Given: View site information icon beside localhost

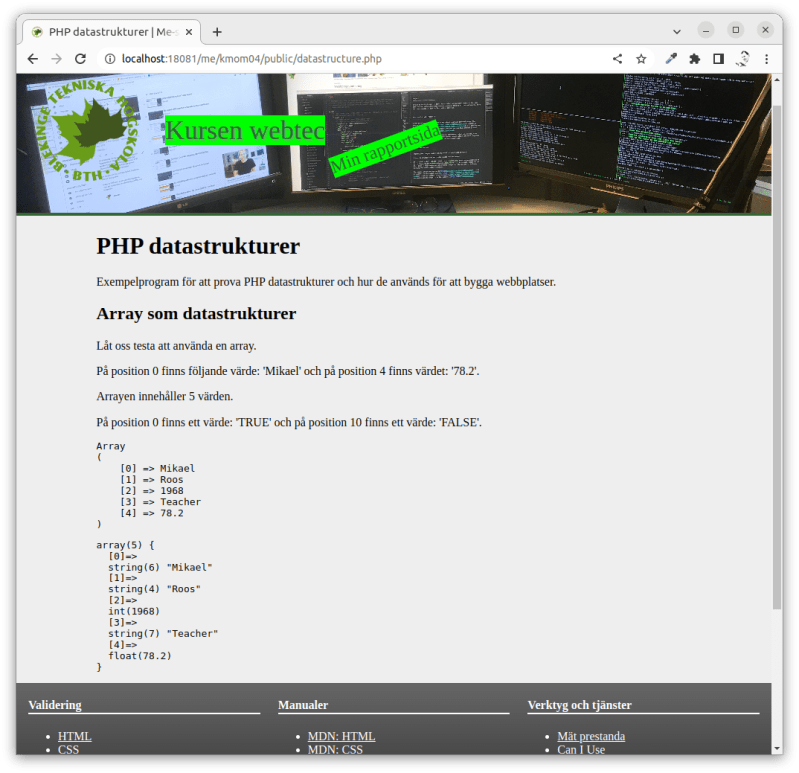Looking at the screenshot, I should pos(110,59).
